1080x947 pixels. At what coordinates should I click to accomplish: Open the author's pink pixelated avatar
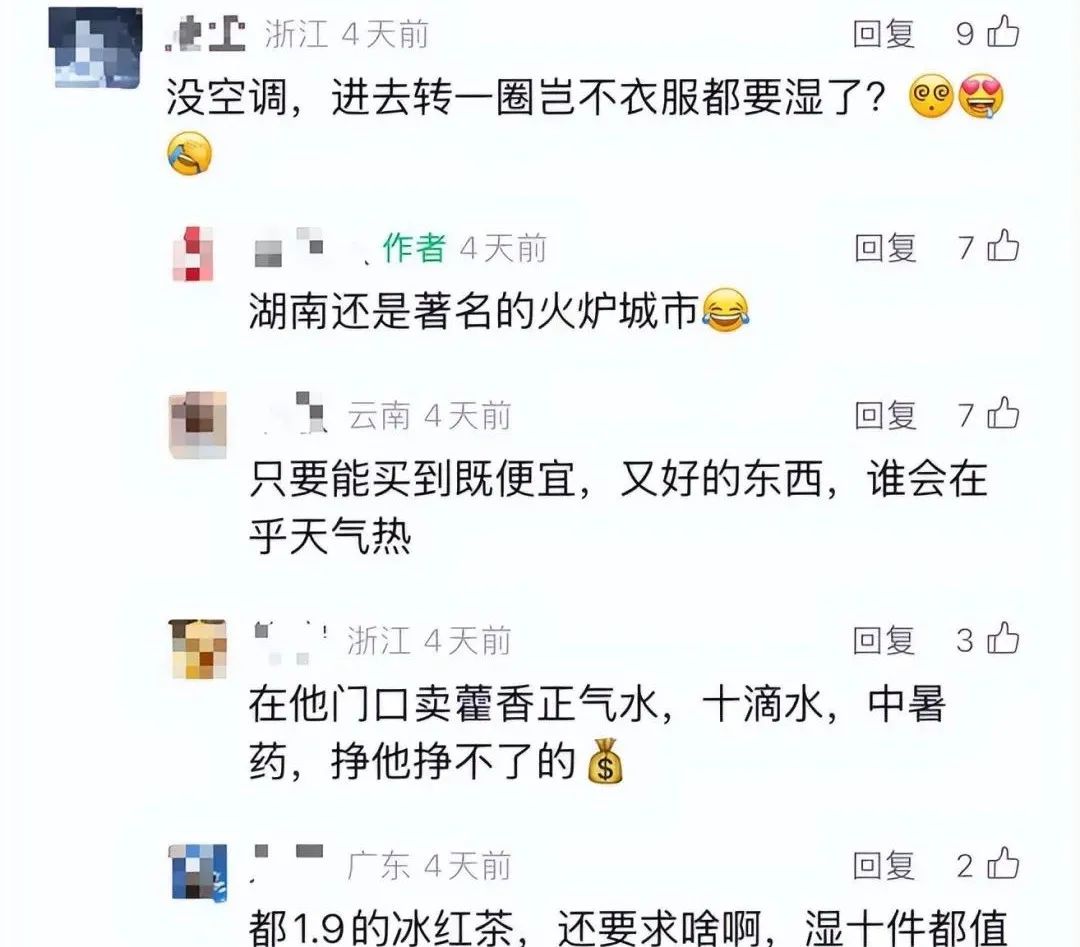click(192, 253)
